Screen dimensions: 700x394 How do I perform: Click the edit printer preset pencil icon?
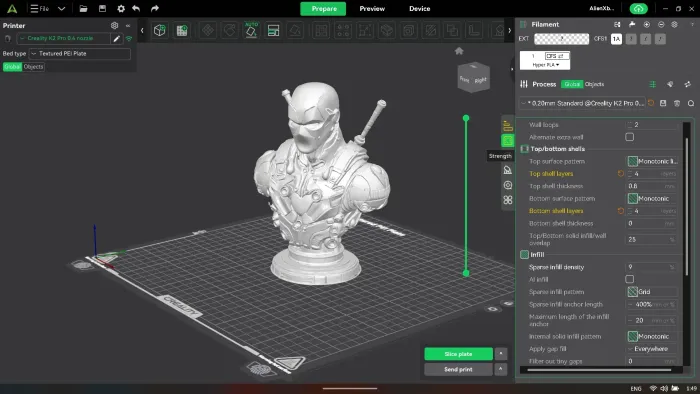click(117, 39)
